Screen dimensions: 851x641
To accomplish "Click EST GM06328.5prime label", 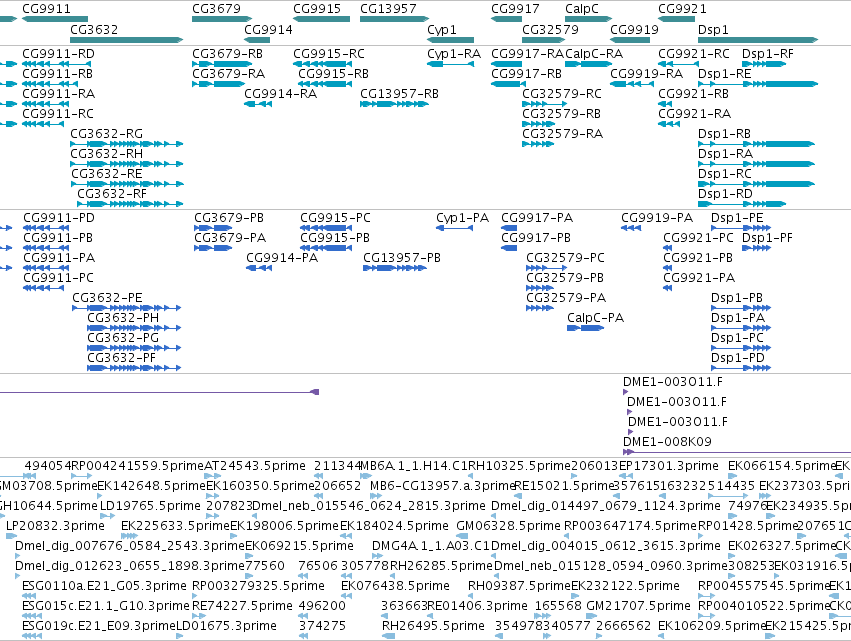I will click(x=509, y=525).
